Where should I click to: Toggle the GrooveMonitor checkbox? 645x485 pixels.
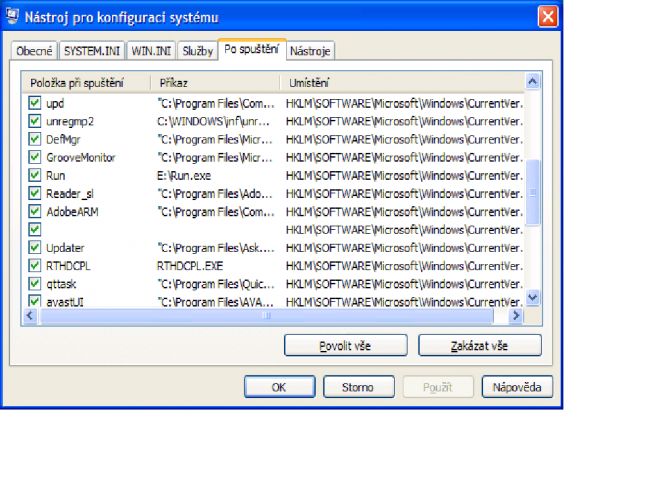coord(35,157)
